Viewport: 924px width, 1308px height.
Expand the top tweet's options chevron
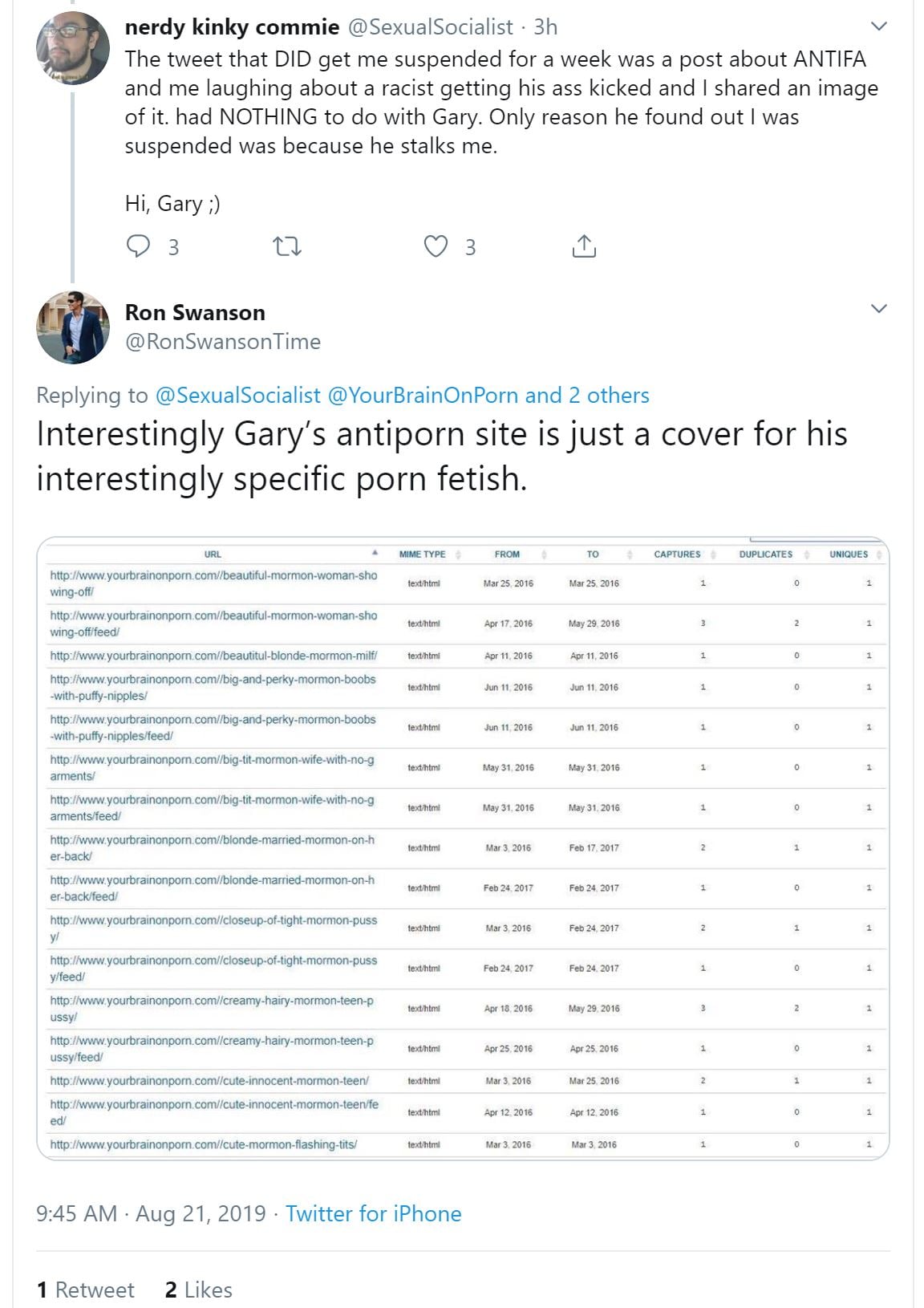coord(879,26)
